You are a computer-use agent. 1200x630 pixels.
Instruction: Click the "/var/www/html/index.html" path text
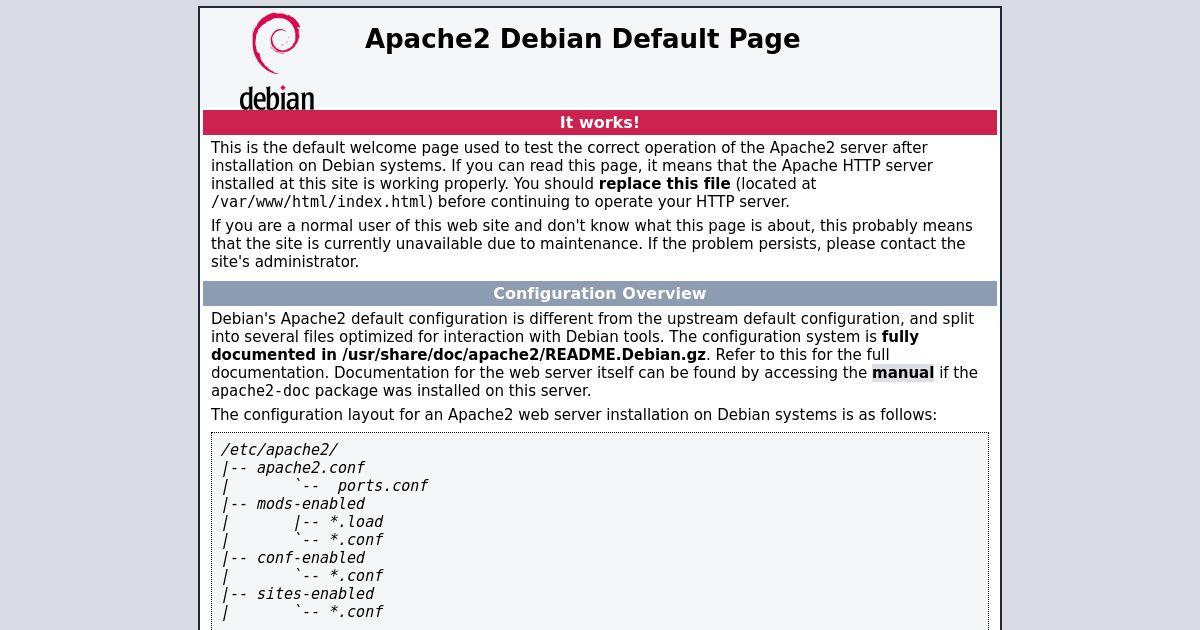[x=321, y=202]
